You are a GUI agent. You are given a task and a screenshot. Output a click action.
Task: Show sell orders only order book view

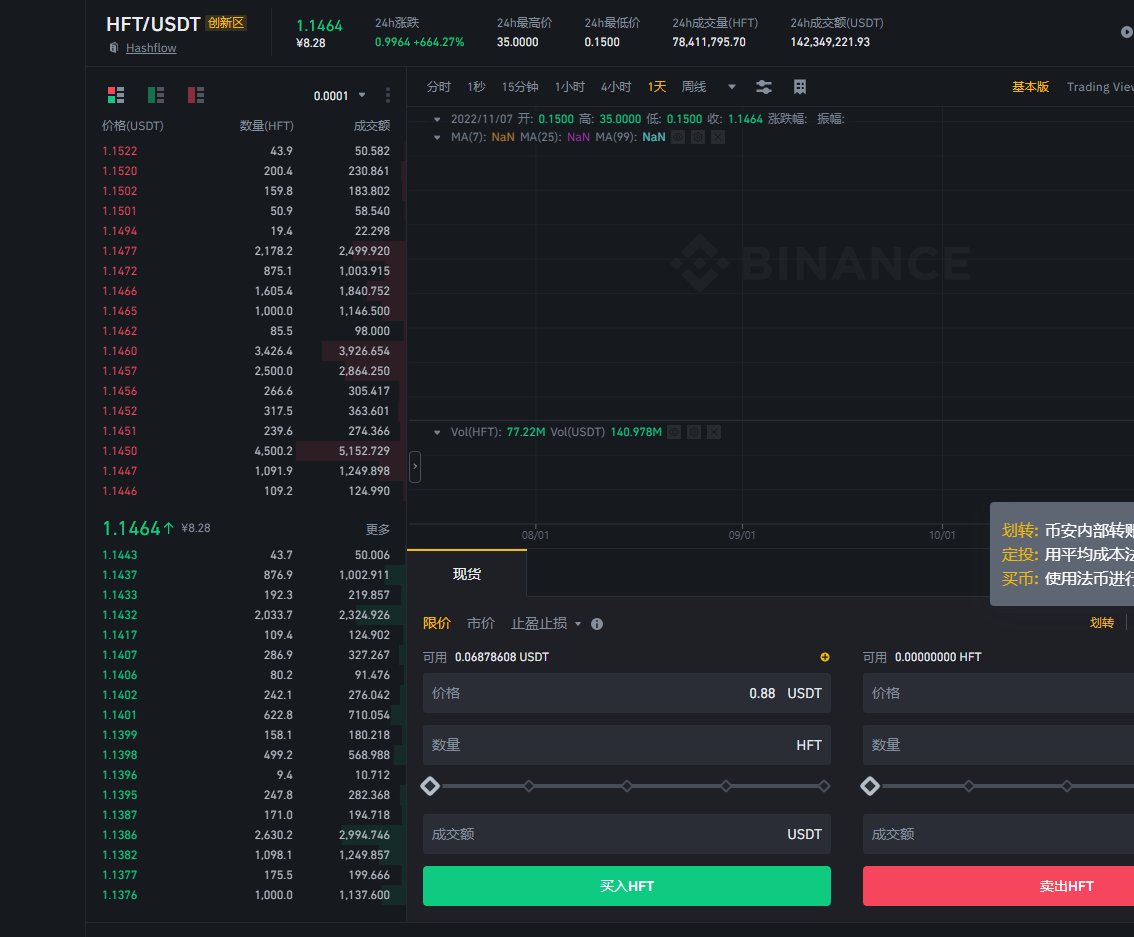click(195, 95)
